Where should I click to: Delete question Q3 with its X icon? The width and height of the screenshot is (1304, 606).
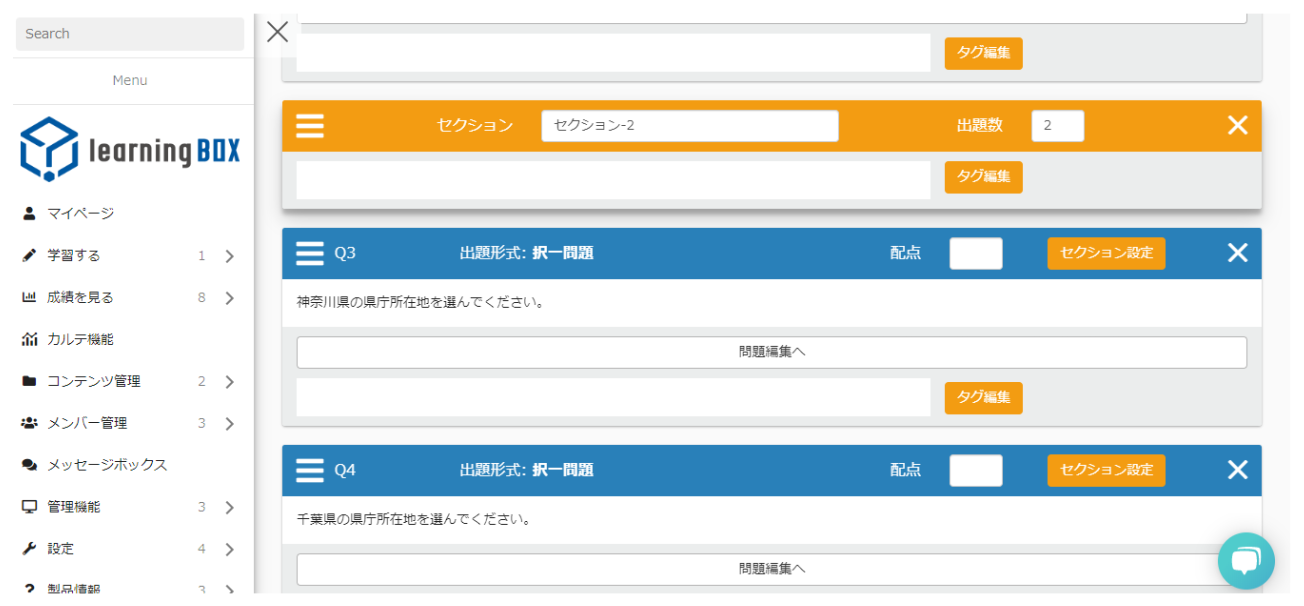point(1237,253)
